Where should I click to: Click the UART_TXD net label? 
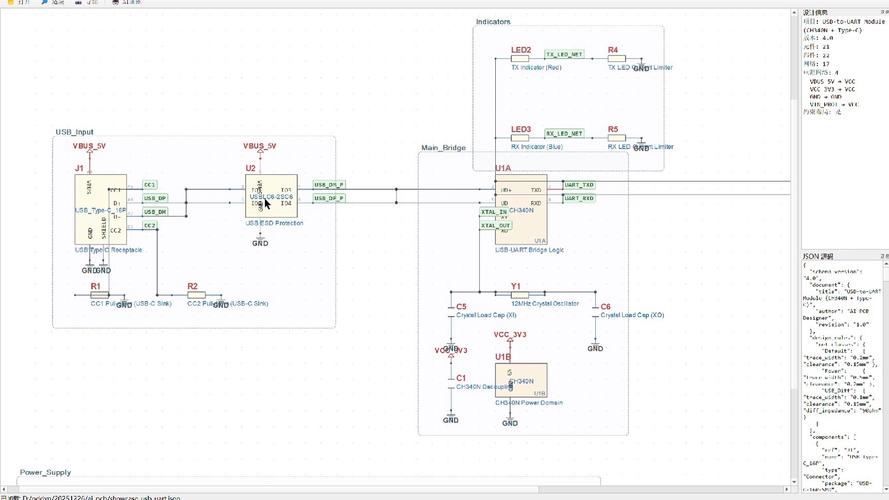(x=579, y=185)
